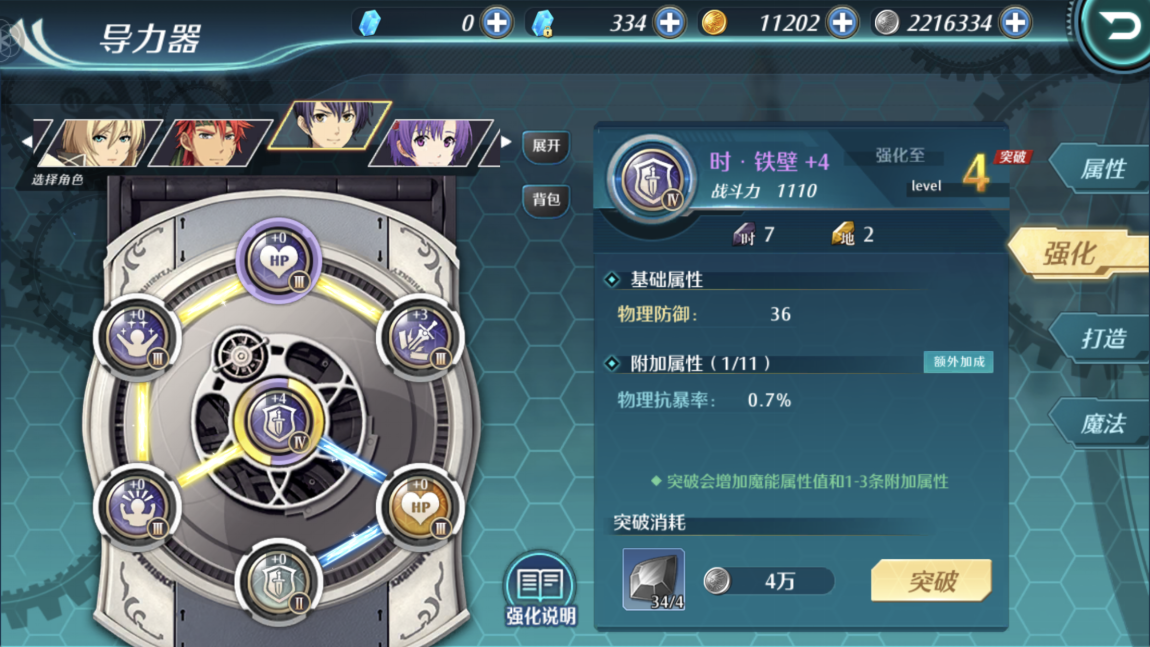Viewport: 1150px width, 647px height.
Task: Add more blue gems with plus button
Action: click(x=497, y=23)
